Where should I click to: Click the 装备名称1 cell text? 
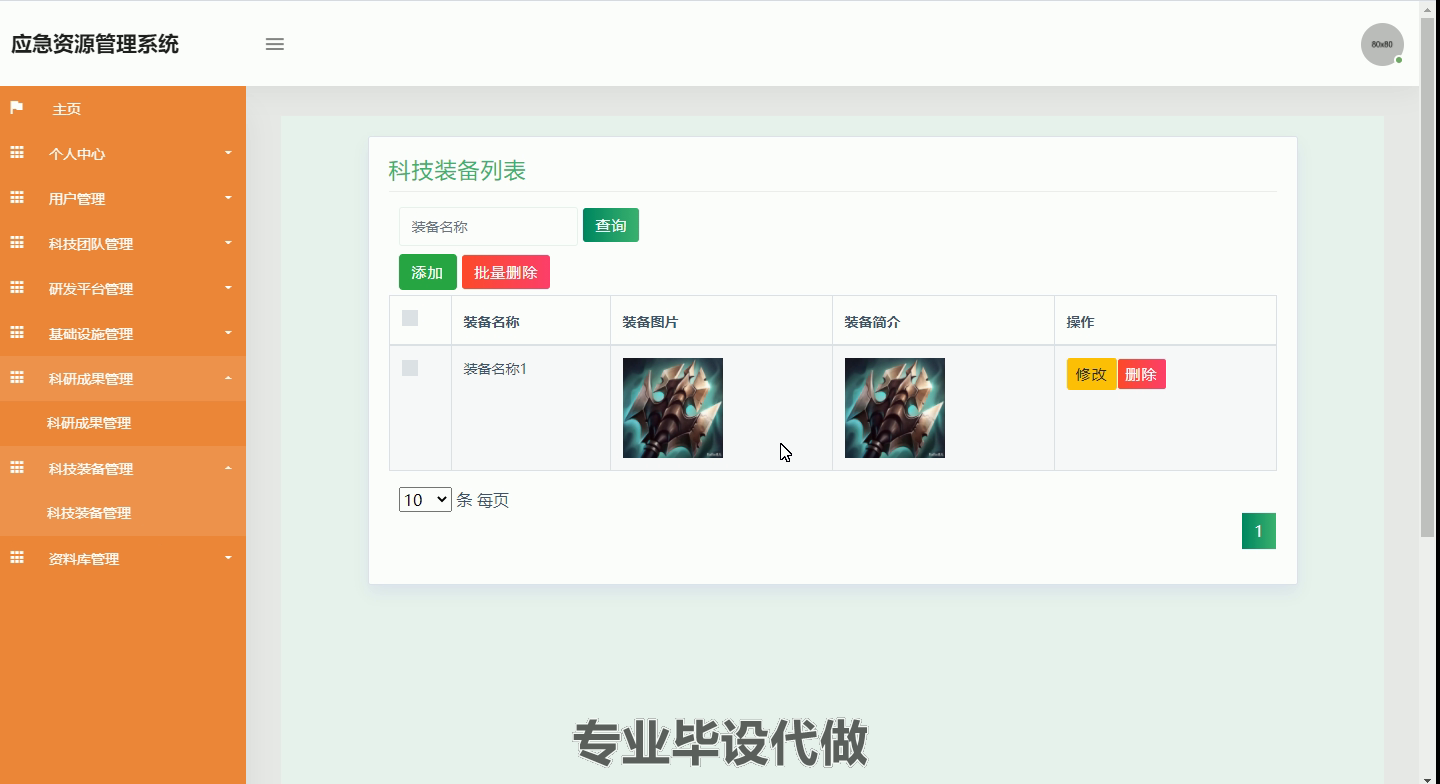pyautogui.click(x=495, y=369)
